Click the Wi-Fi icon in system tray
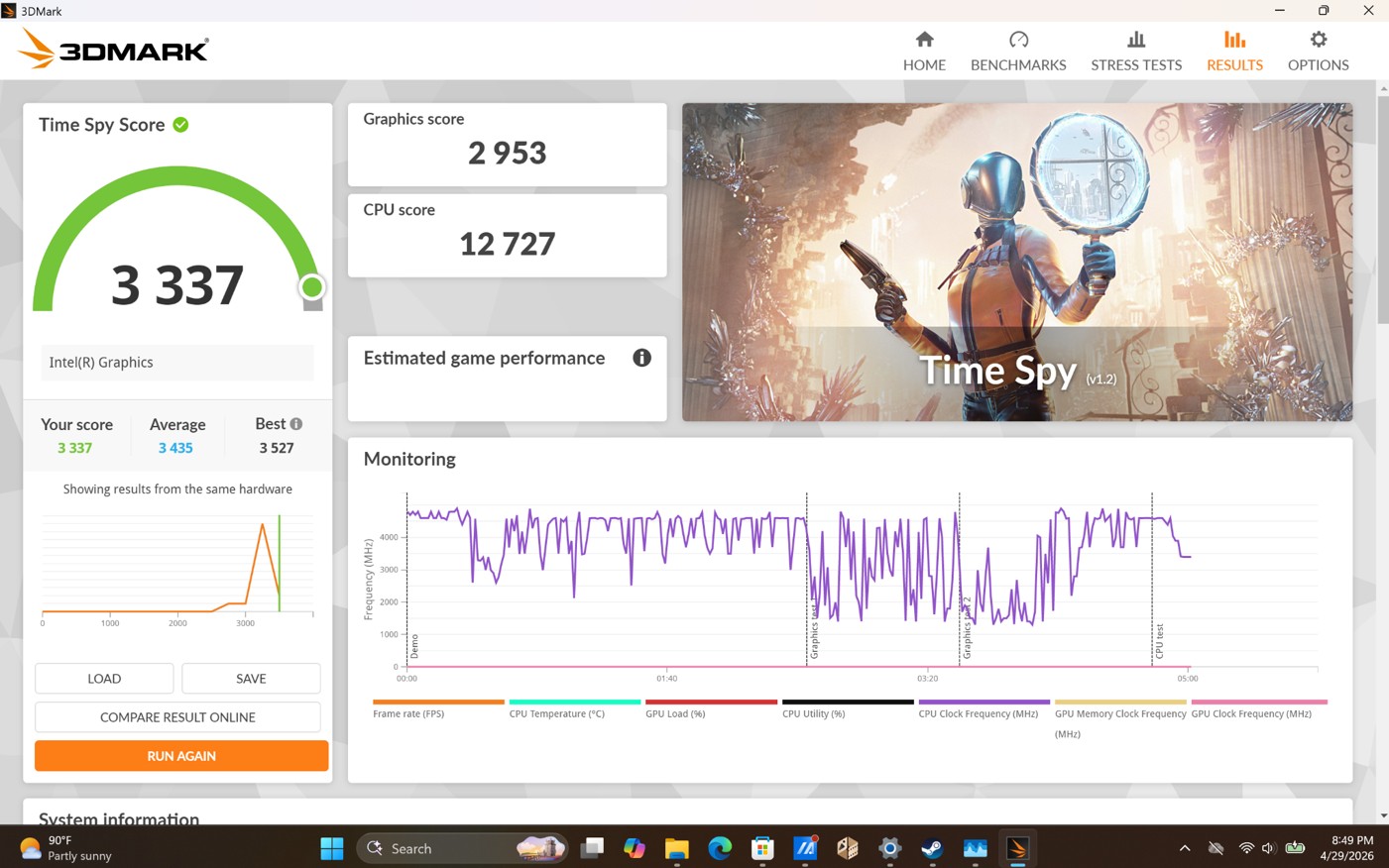The width and height of the screenshot is (1389, 868). 1246,848
